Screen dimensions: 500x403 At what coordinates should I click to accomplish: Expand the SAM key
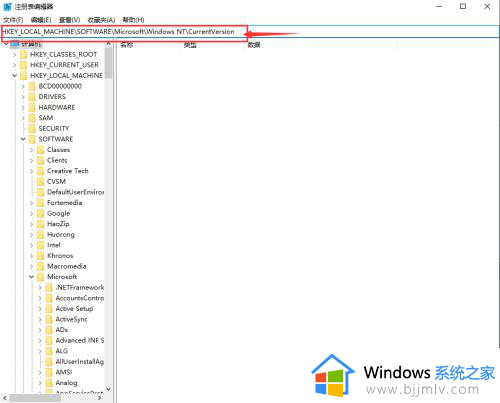tap(23, 118)
